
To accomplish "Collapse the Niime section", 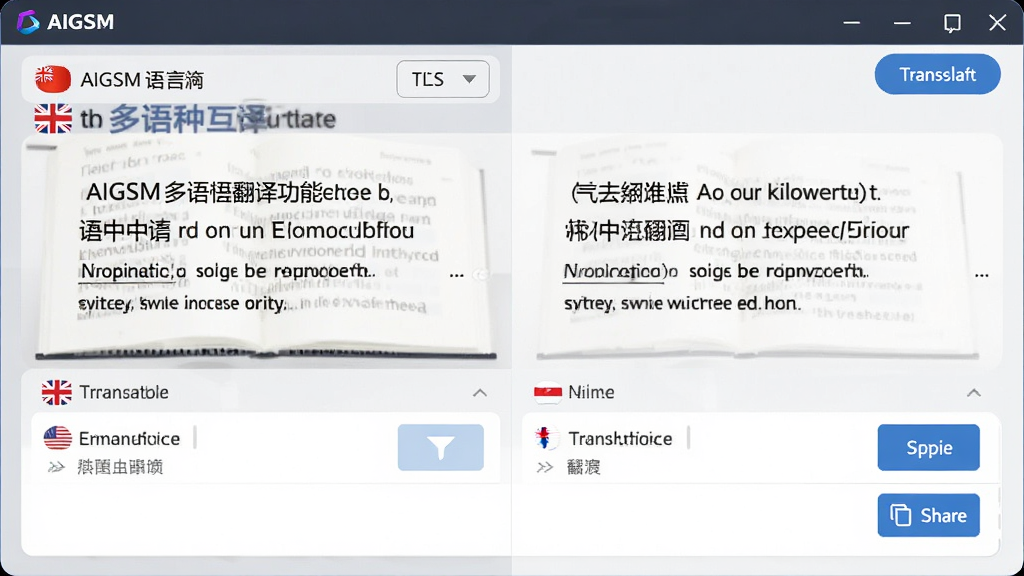I will tap(974, 392).
